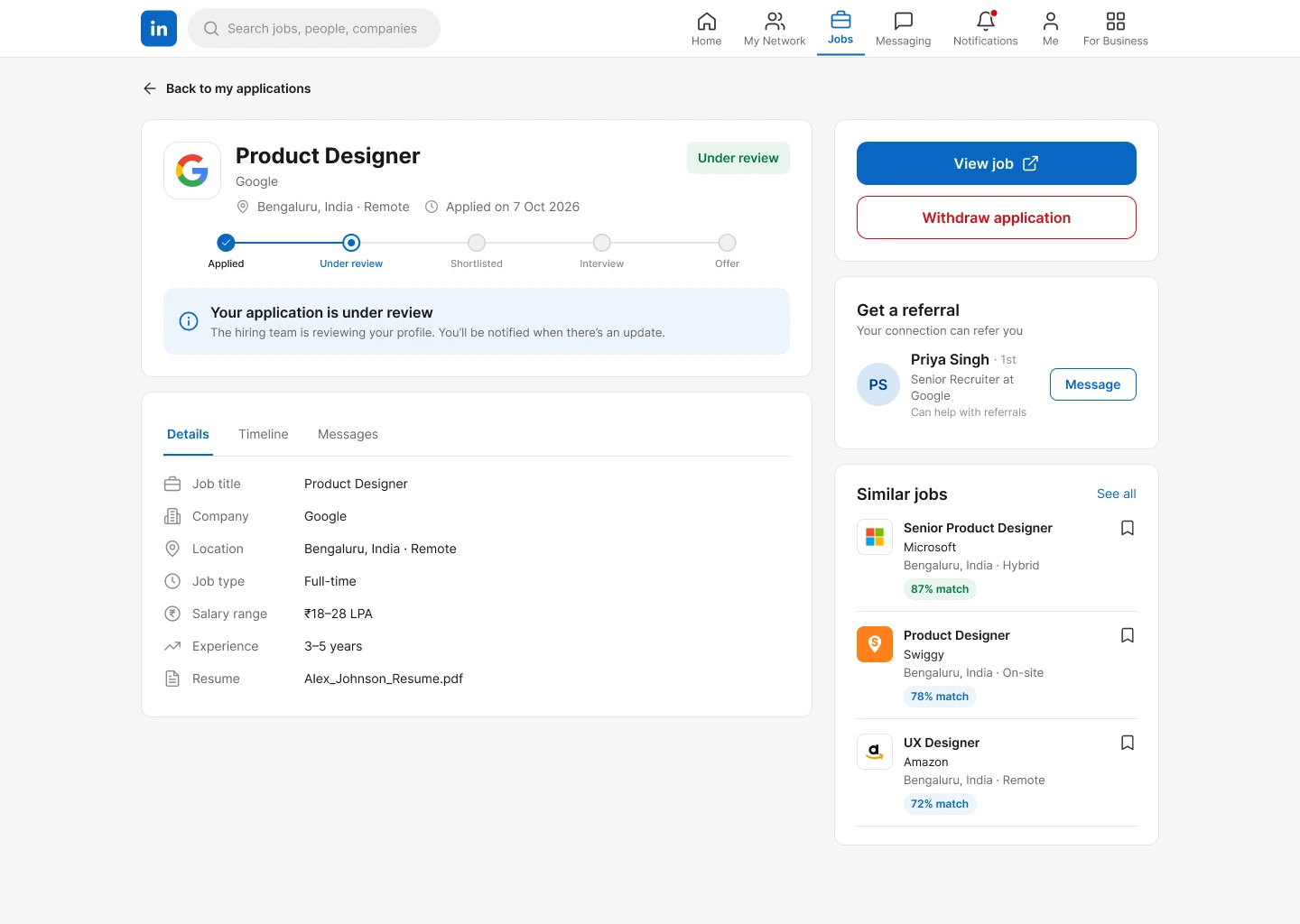Open the Jobs section
Screen dimensions: 1300x924
(x=840, y=28)
